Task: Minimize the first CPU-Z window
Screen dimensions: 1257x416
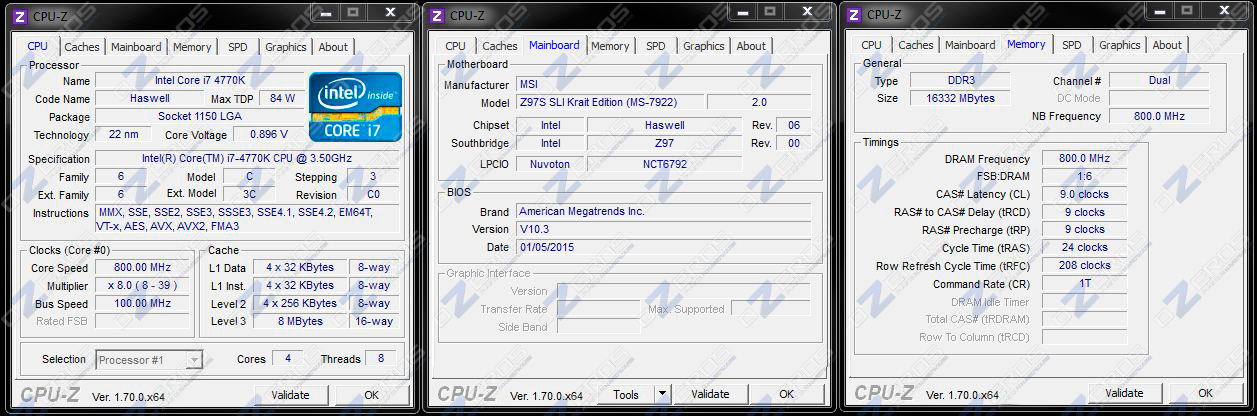Action: pyautogui.click(x=324, y=12)
